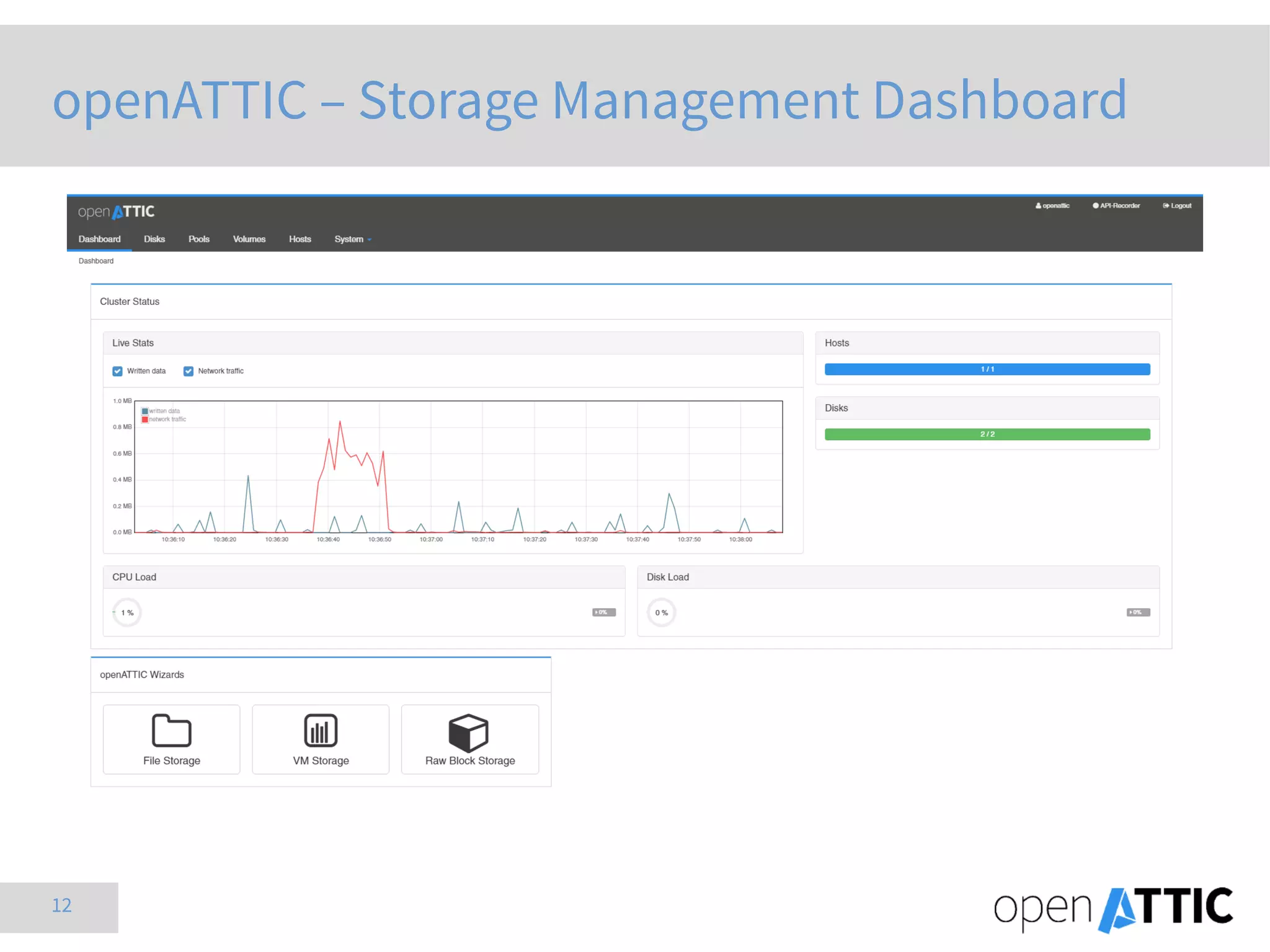The height and width of the screenshot is (952, 1270).
Task: Toggle the API-Recorder button
Action: coord(1116,206)
